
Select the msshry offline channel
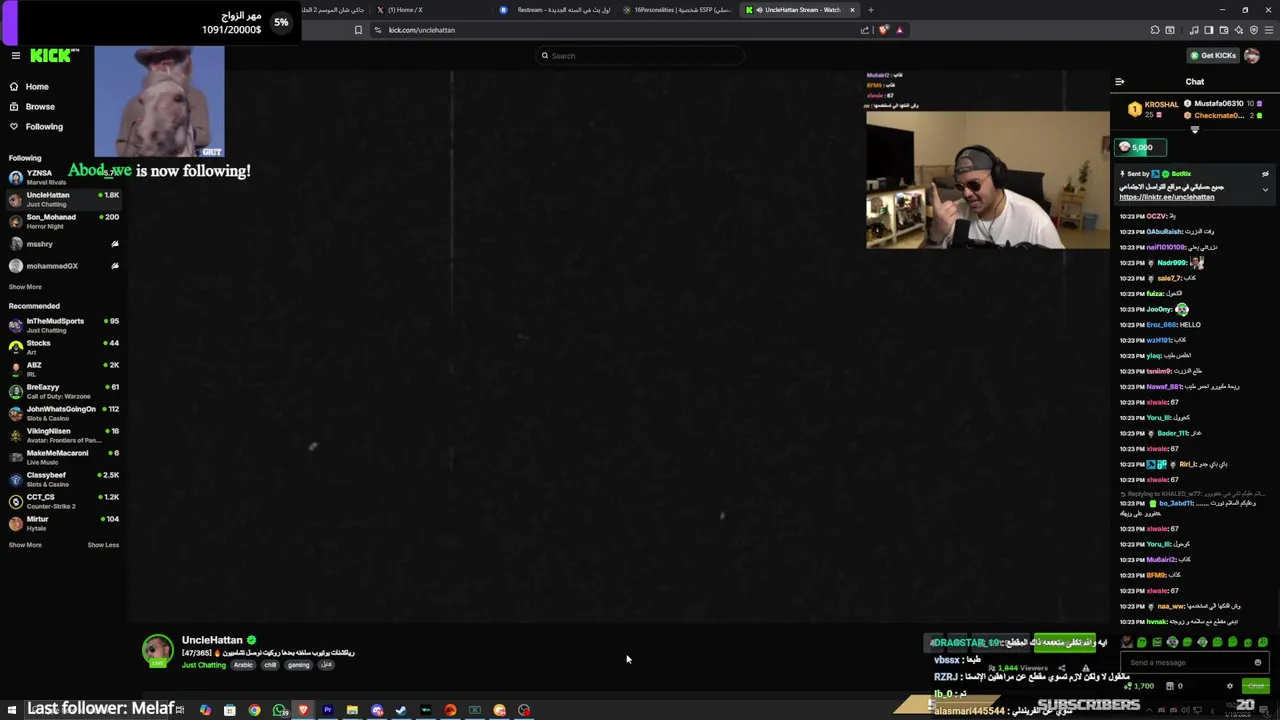(63, 244)
